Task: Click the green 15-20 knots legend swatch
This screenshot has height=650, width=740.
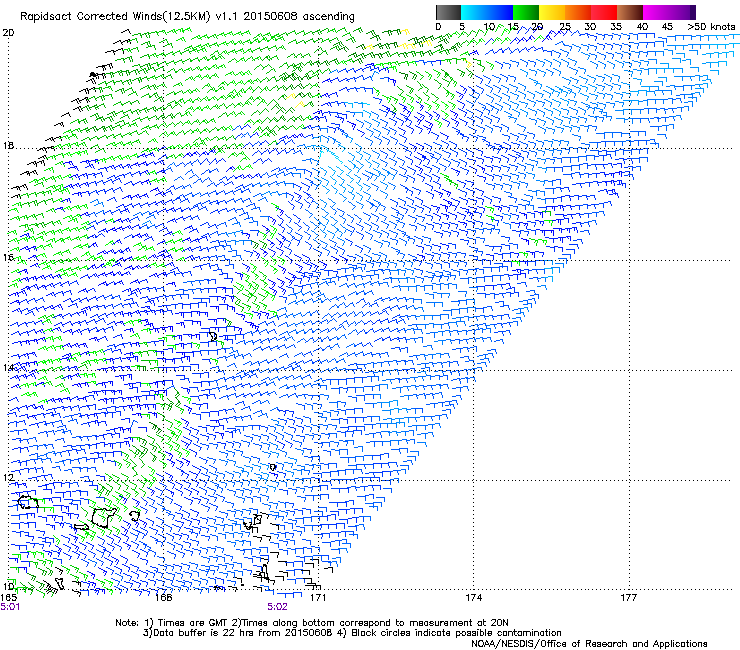Action: [526, 12]
